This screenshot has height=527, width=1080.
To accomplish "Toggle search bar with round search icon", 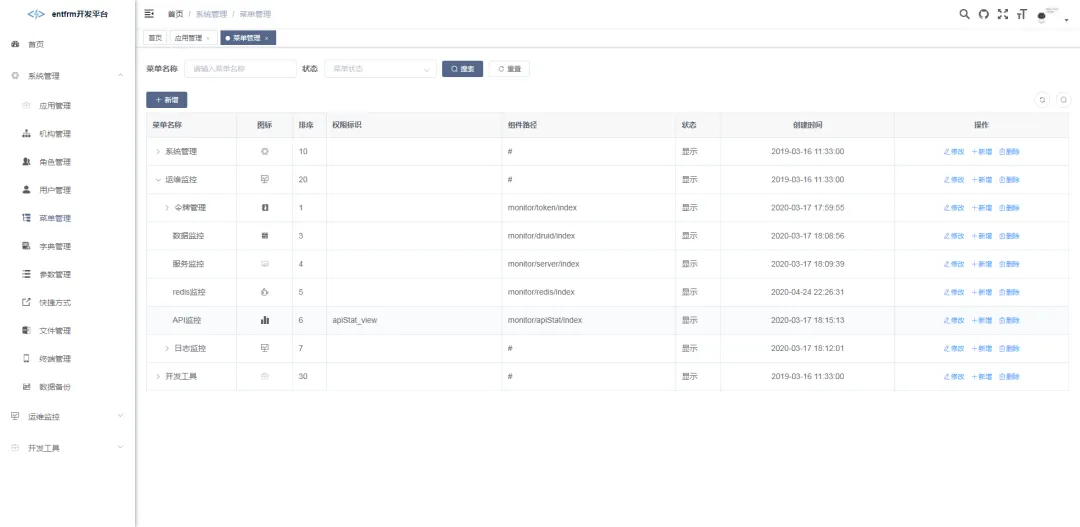I will (x=1063, y=100).
